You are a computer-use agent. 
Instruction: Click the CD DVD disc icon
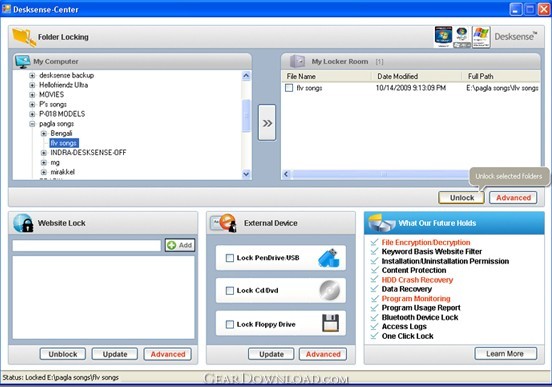pos(330,290)
